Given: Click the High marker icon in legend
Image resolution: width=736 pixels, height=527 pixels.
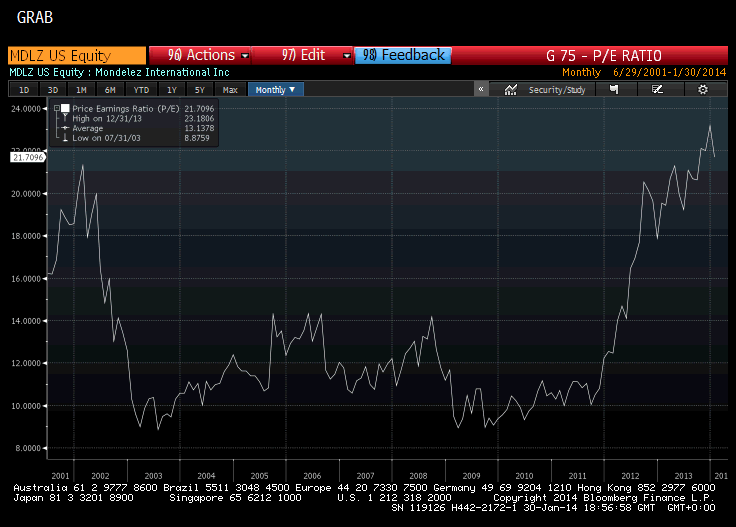Looking at the screenshot, I should (x=66, y=118).
